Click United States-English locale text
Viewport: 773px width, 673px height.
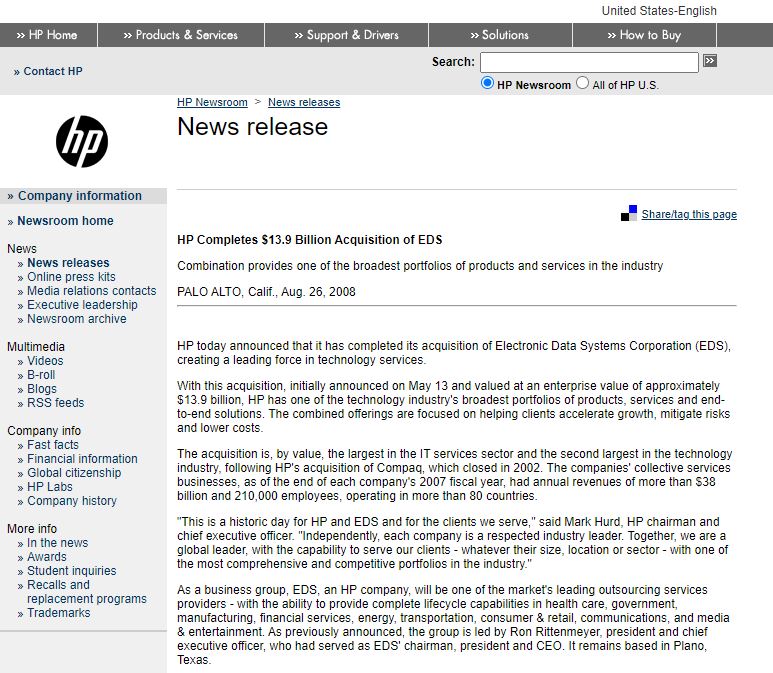(x=659, y=11)
